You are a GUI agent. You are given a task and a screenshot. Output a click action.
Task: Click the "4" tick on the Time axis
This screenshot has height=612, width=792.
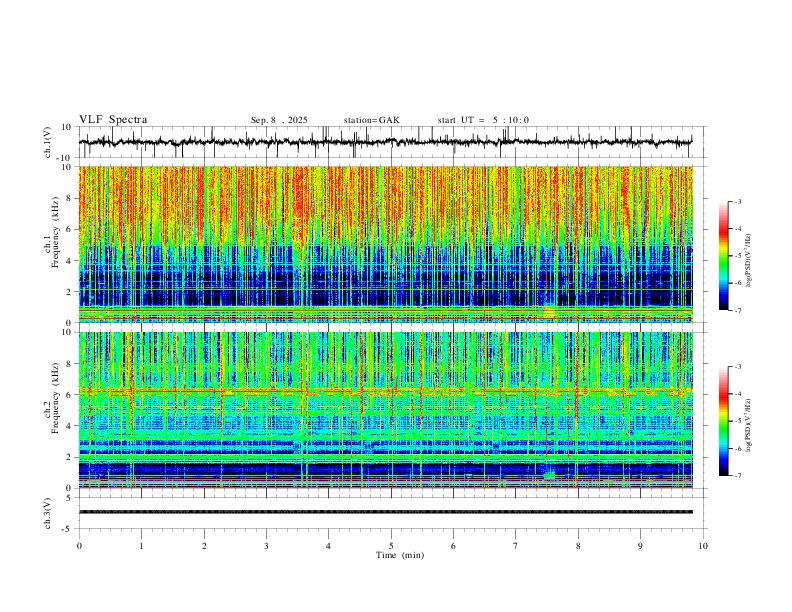tap(329, 546)
